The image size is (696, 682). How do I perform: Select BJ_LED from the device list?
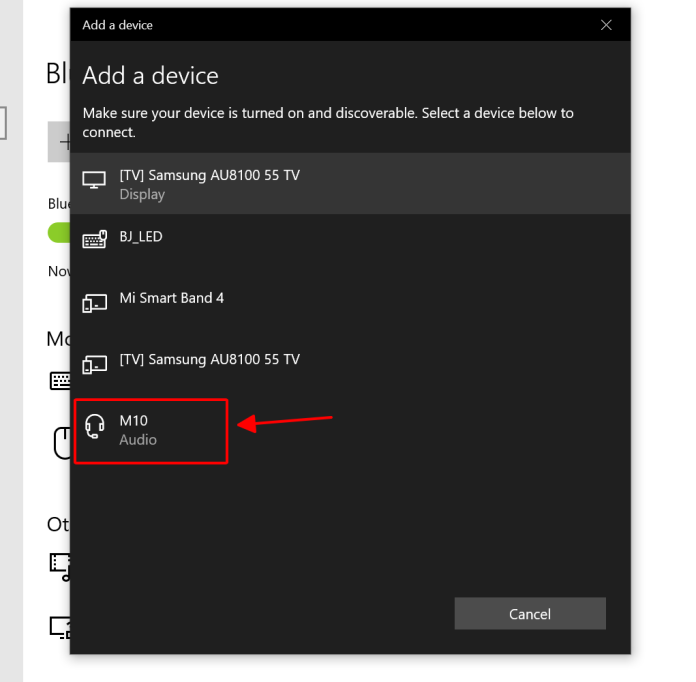pyautogui.click(x=141, y=237)
